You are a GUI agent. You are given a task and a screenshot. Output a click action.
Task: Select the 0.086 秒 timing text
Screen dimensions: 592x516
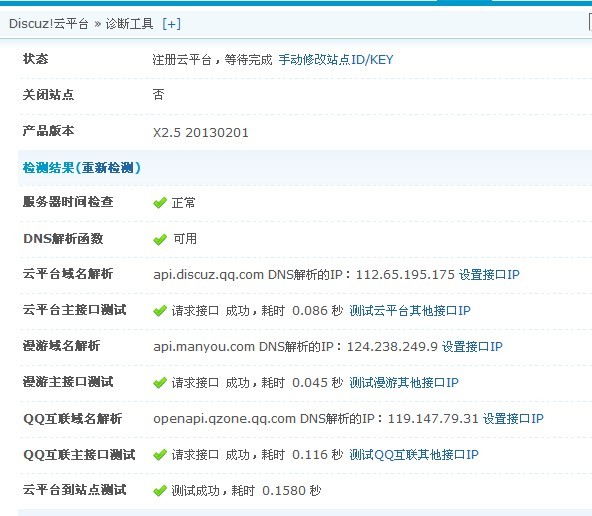click(318, 311)
